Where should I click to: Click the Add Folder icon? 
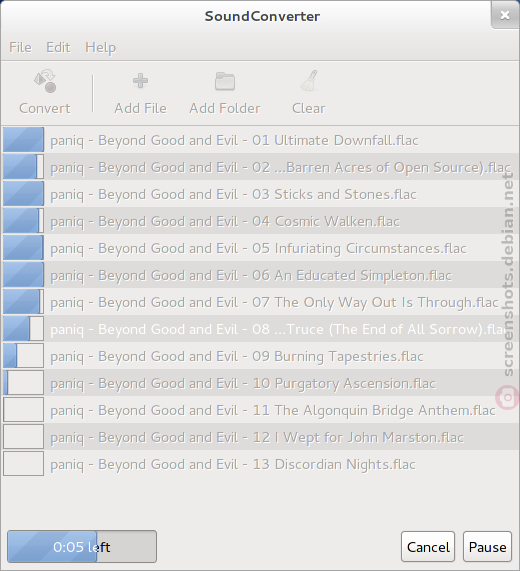(x=225, y=81)
